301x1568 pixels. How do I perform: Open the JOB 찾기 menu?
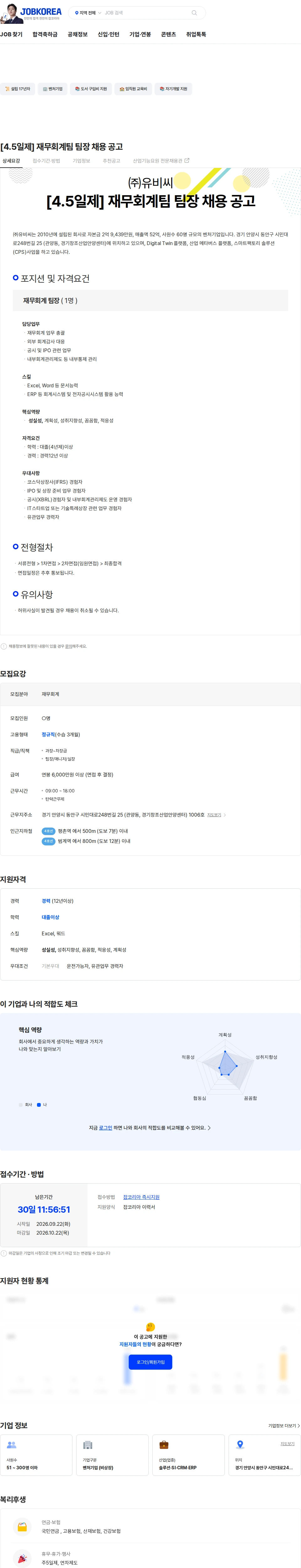pyautogui.click(x=11, y=35)
